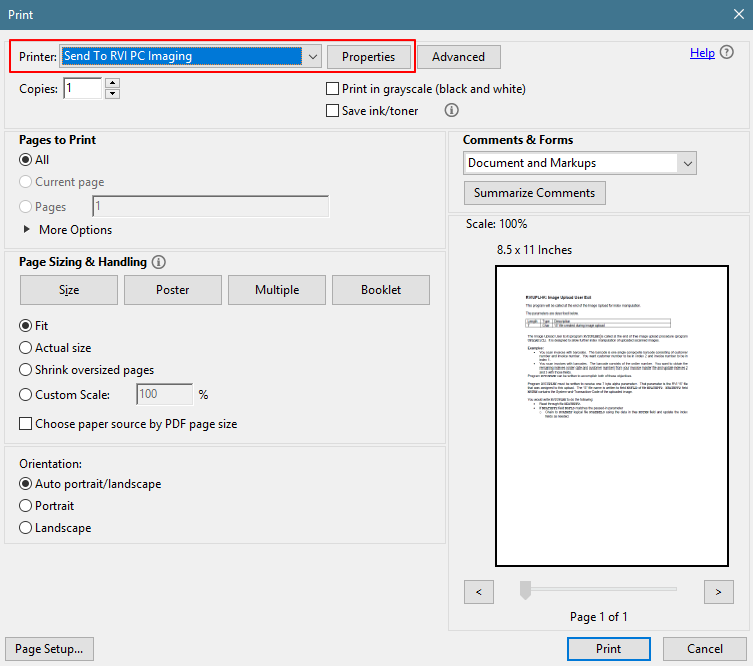The width and height of the screenshot is (753, 666).
Task: Click the Booklet button
Action: [x=381, y=290]
